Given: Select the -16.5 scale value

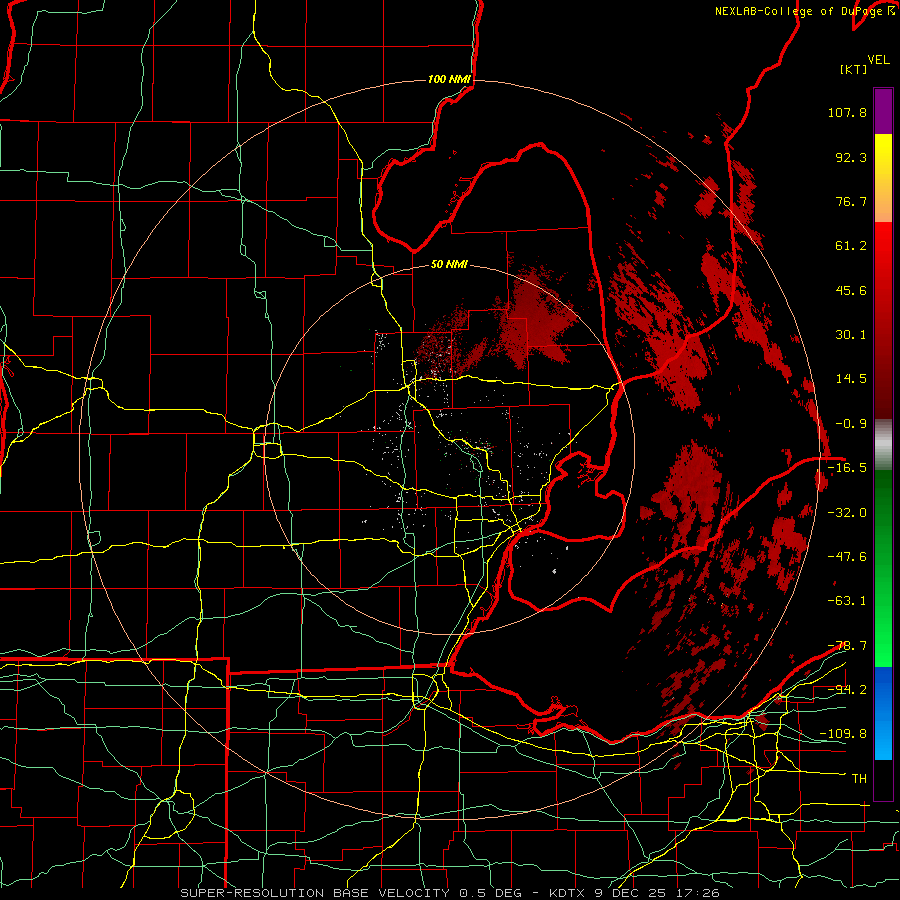Looking at the screenshot, I should tap(847, 468).
